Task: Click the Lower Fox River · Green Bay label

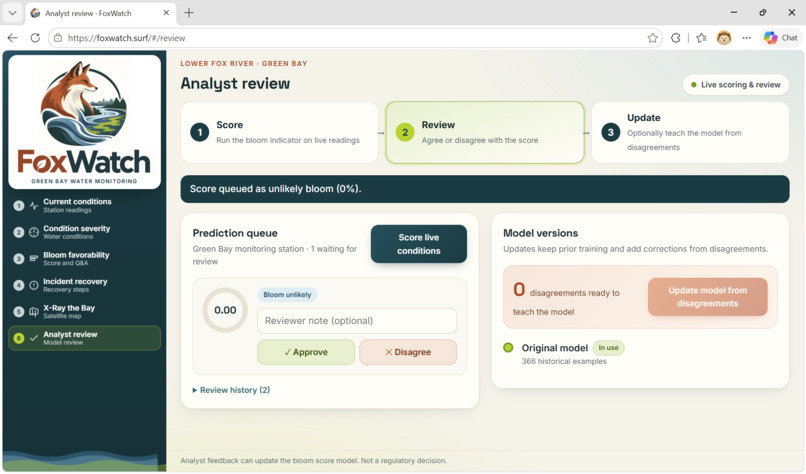Action: 244,64
